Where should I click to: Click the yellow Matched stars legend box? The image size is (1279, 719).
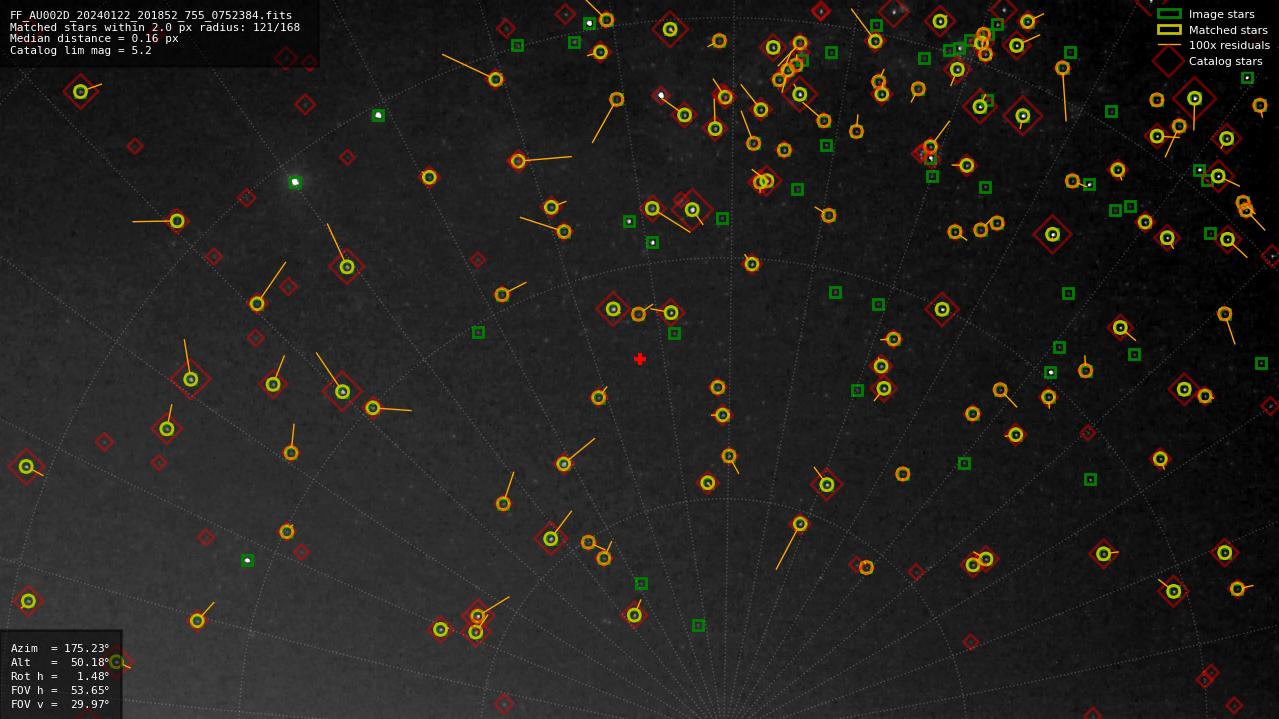(x=1169, y=29)
